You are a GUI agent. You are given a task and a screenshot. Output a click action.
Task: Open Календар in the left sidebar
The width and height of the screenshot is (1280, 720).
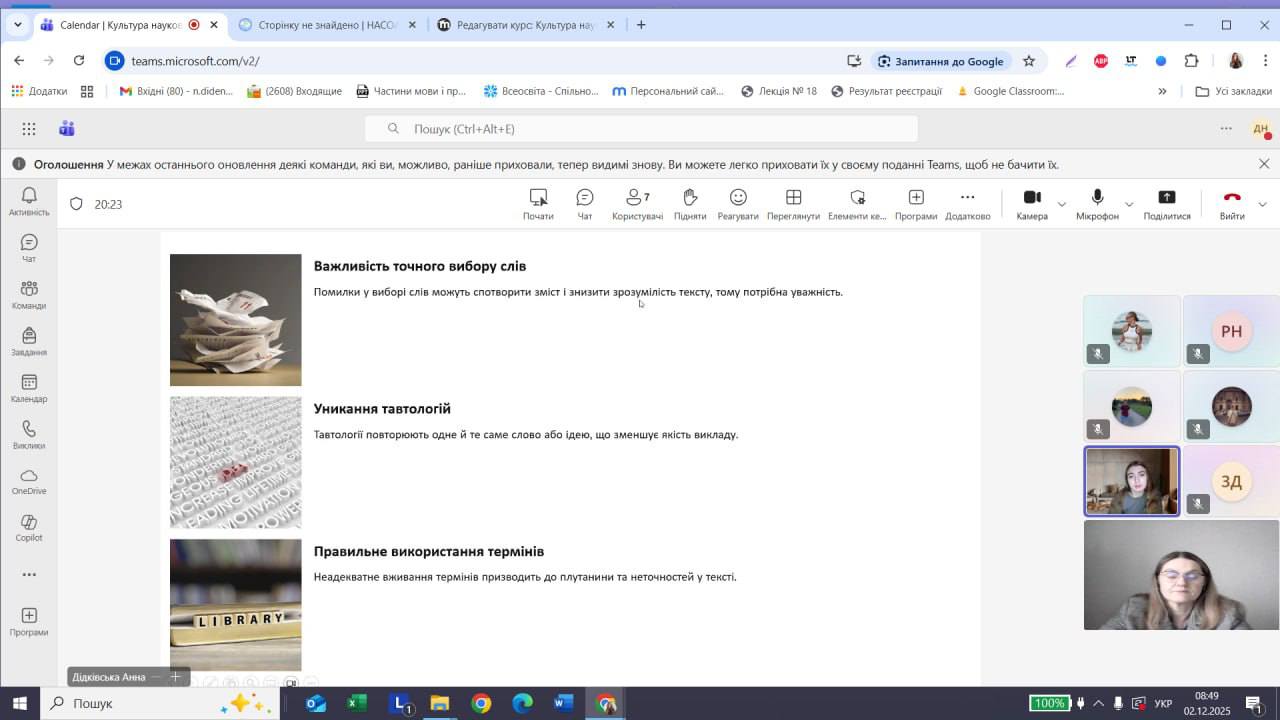(x=29, y=388)
